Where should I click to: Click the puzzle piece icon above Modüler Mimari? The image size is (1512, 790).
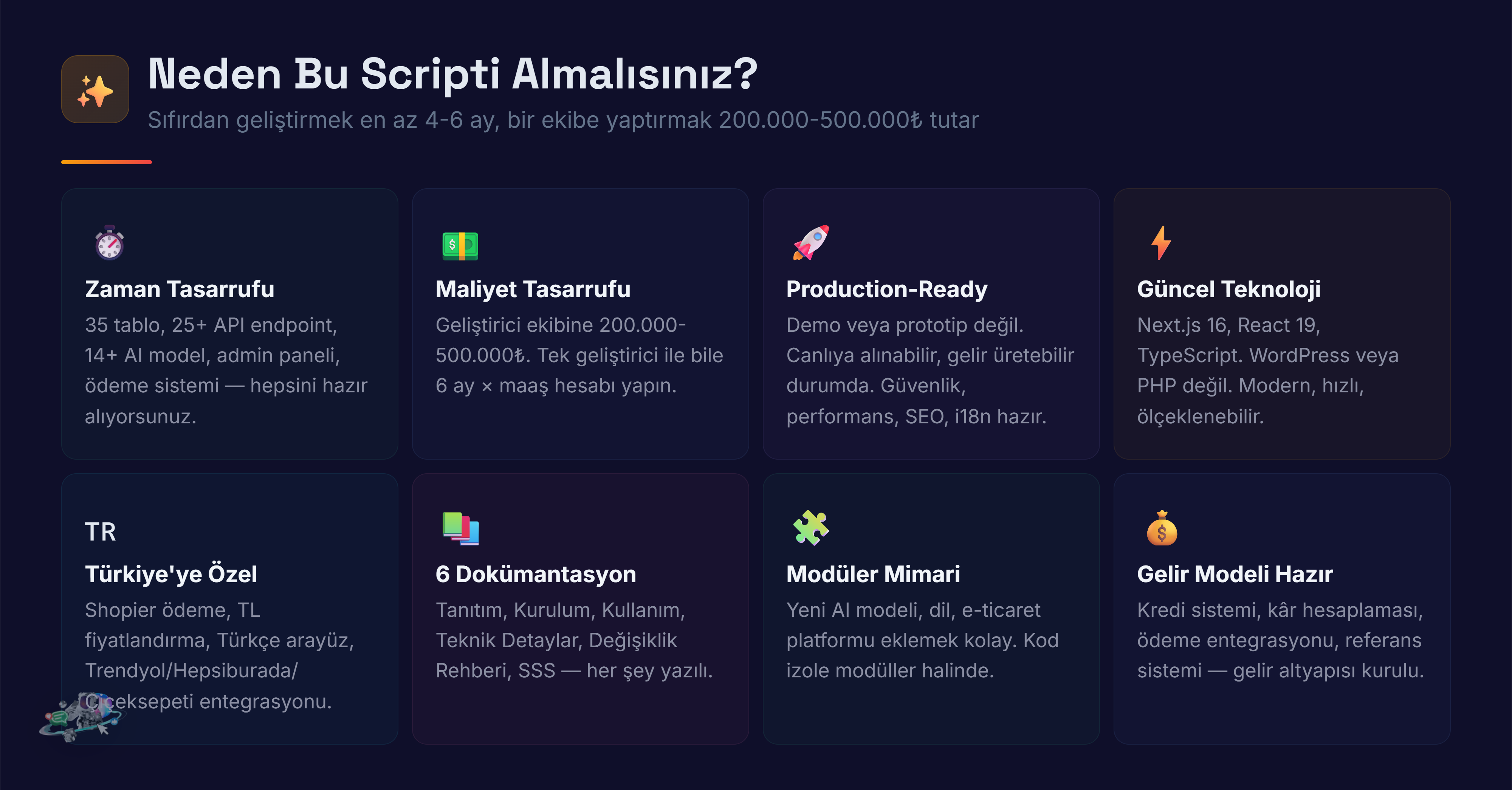pyautogui.click(x=810, y=528)
